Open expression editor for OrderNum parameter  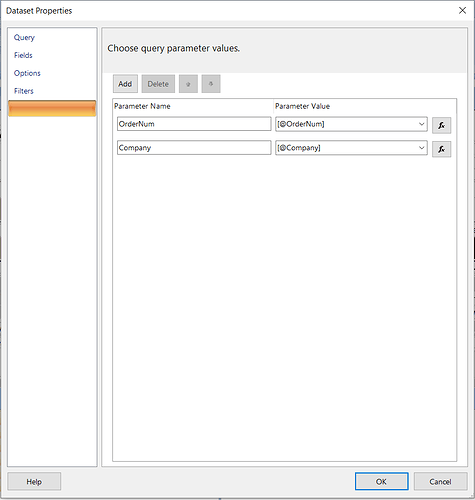point(441,125)
